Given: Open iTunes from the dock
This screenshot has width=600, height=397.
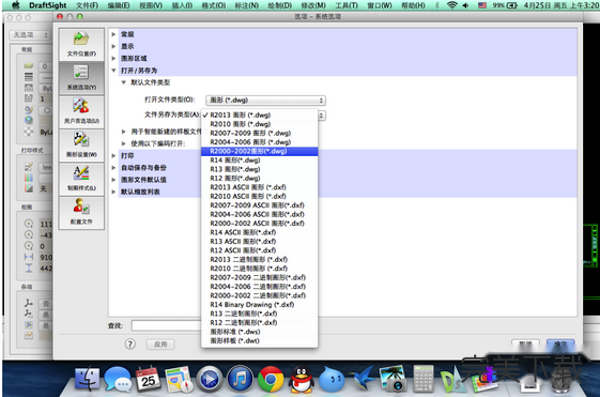Looking at the screenshot, I should (x=240, y=379).
